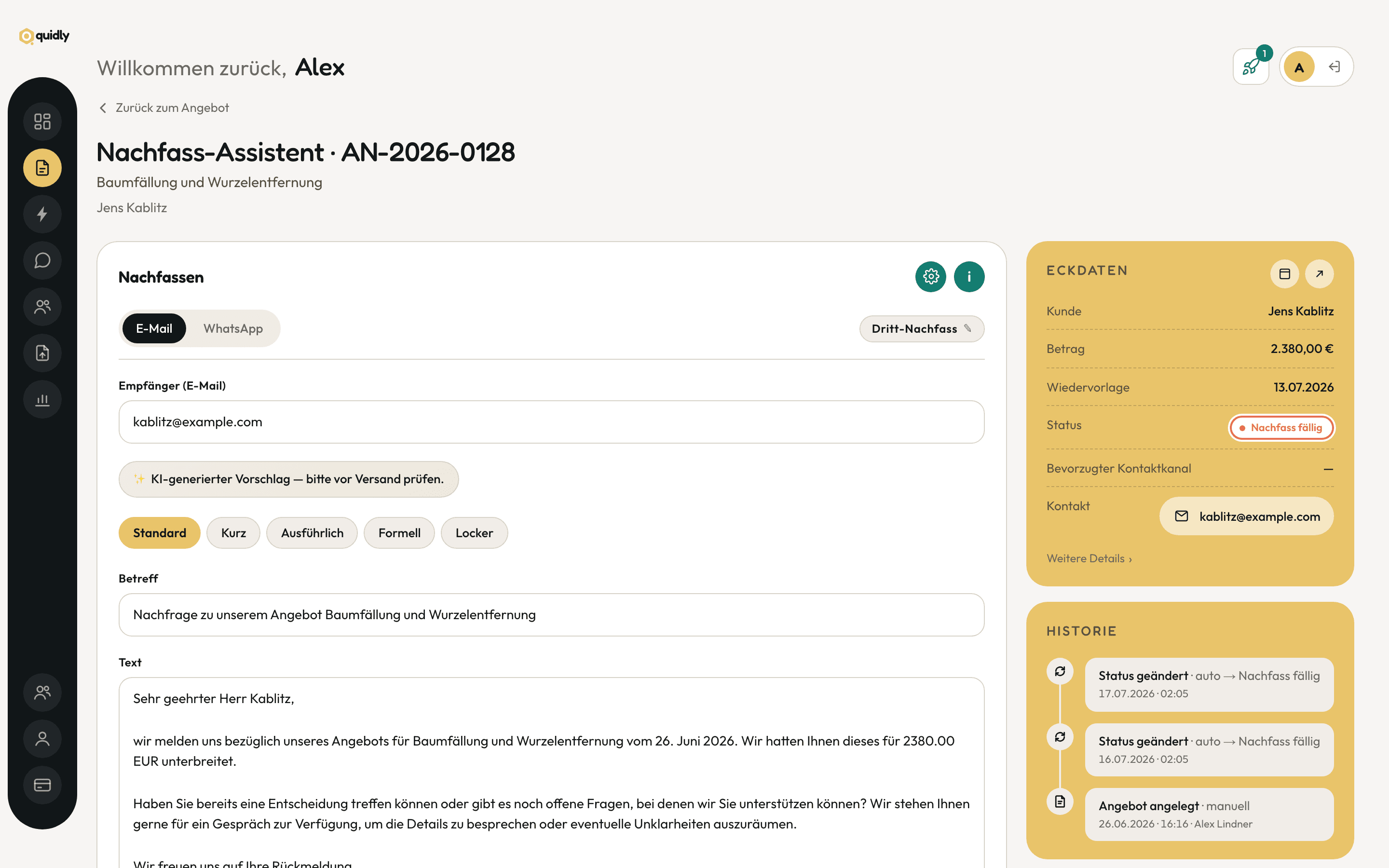Click the open-external arrow icon in Eckdaten

(1319, 274)
